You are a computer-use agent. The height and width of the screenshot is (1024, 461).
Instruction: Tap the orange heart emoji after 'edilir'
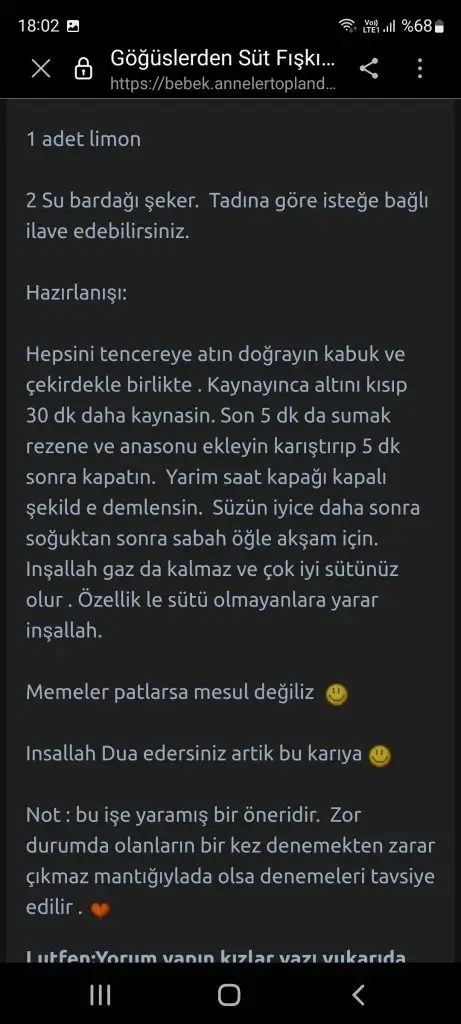click(x=100, y=910)
